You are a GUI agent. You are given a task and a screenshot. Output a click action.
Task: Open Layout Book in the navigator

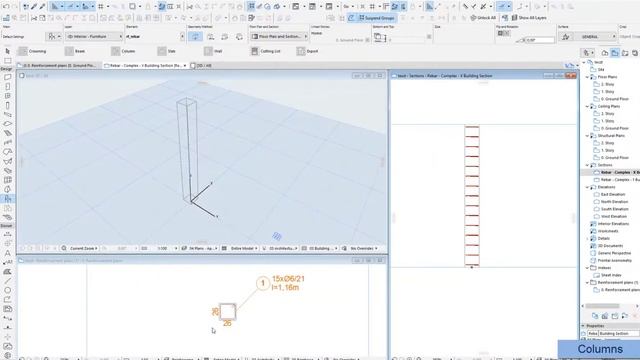(x=625, y=53)
